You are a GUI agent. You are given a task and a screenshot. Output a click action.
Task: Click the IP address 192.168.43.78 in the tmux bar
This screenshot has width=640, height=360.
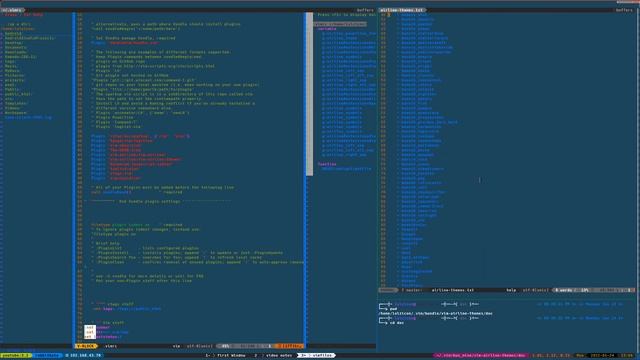coord(84,356)
